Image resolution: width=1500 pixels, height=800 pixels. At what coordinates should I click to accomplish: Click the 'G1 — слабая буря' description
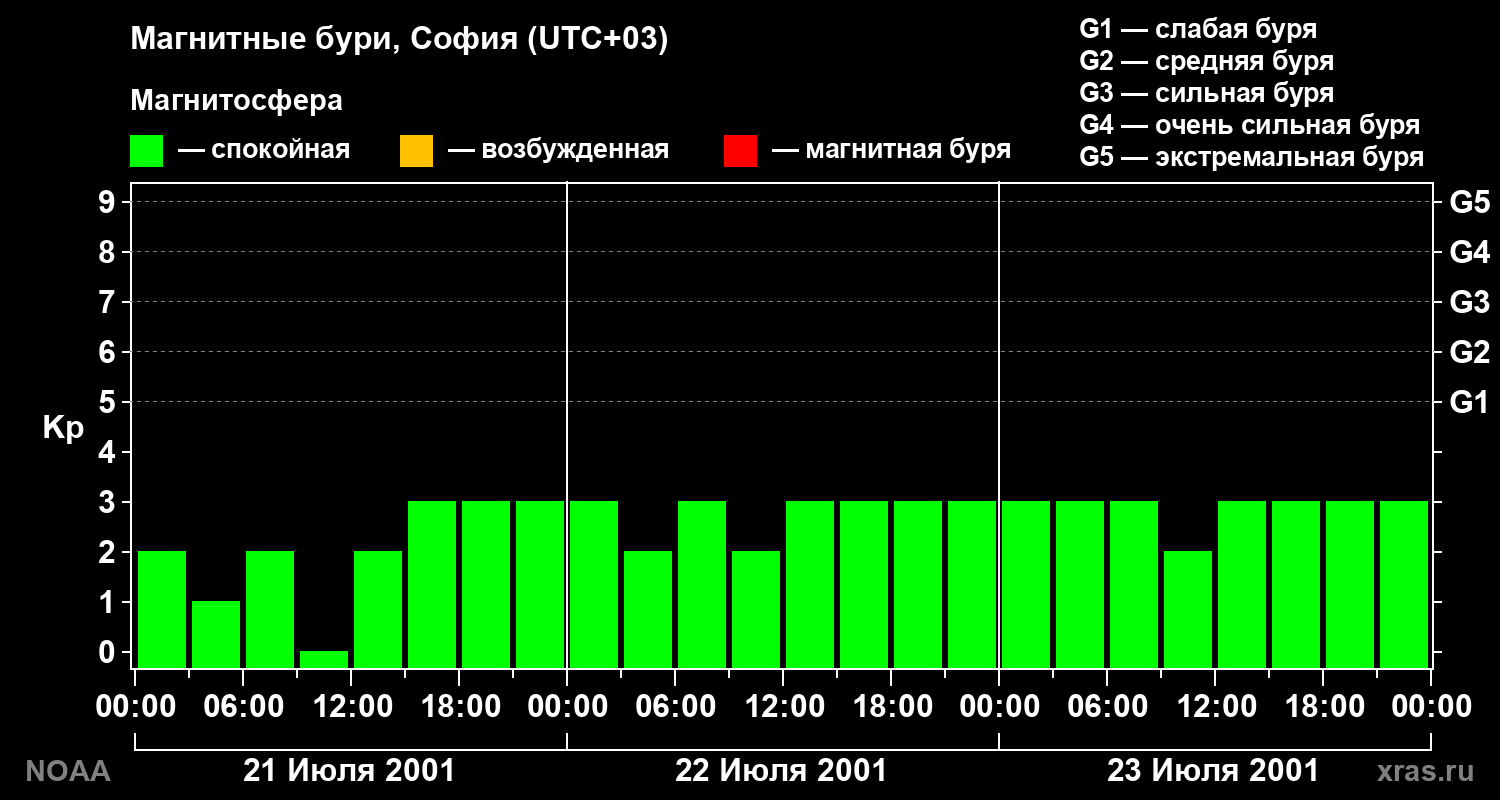tap(1198, 29)
